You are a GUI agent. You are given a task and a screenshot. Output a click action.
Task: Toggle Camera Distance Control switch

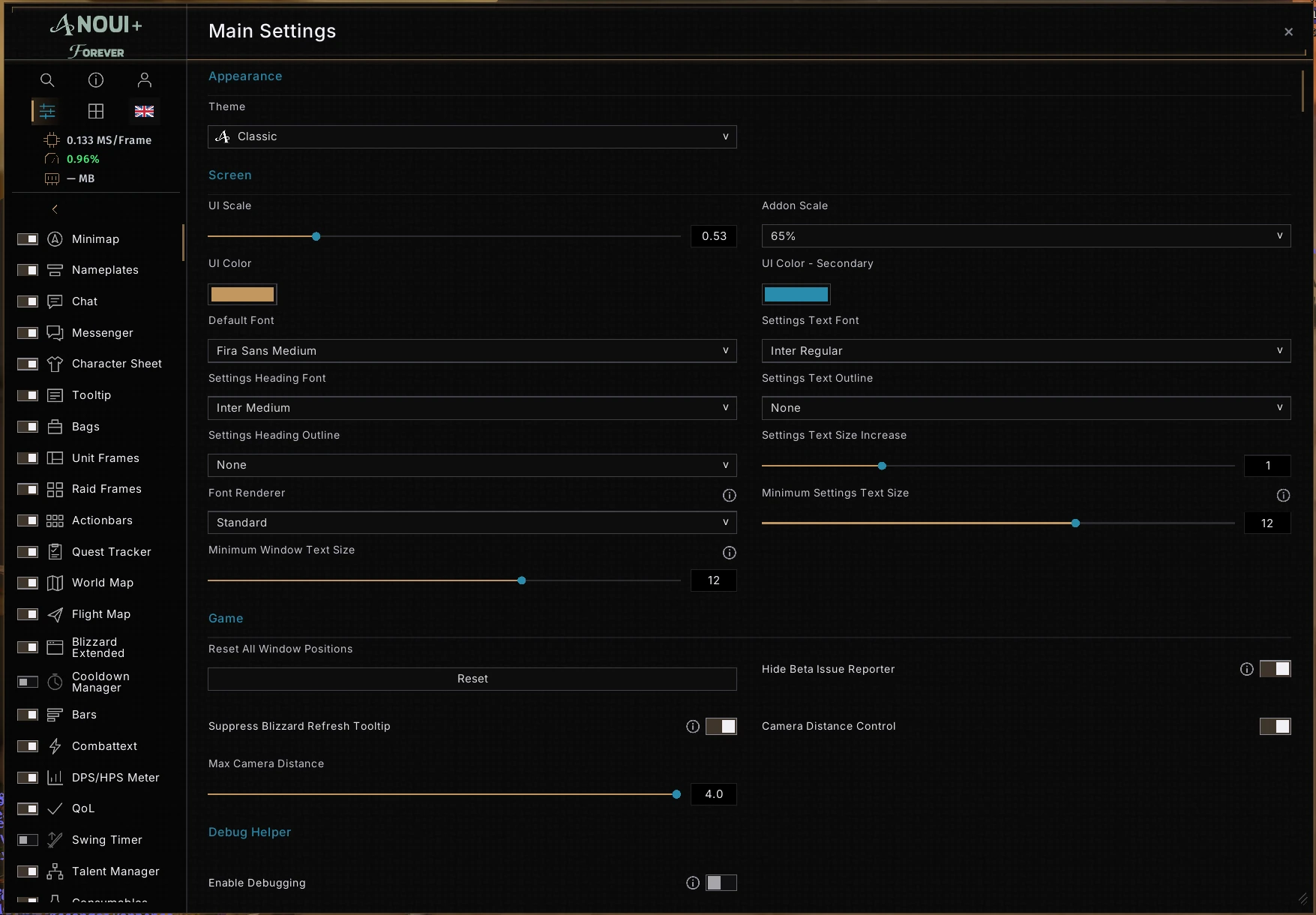[1275, 726]
